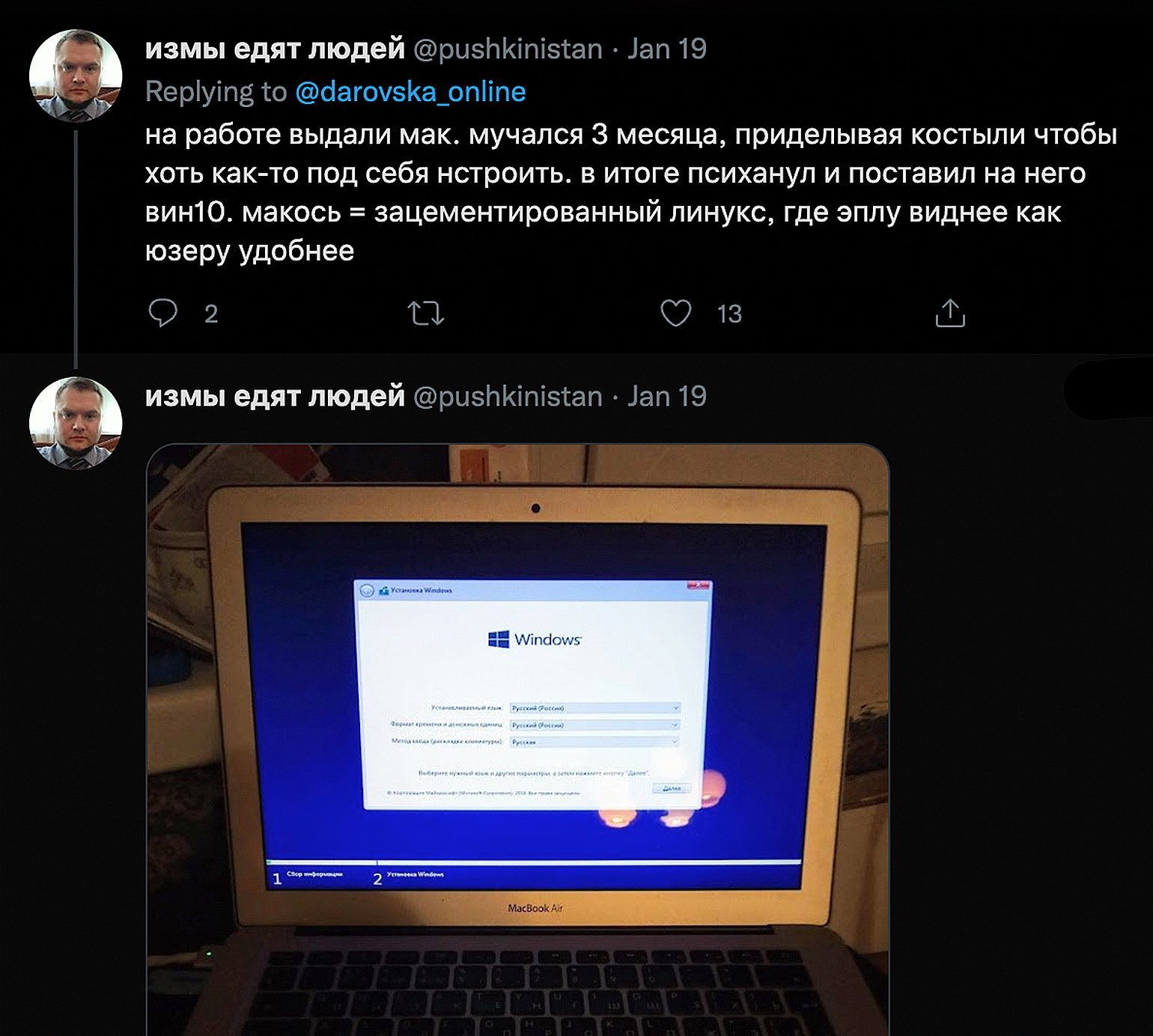Click the reply count 2
This screenshot has height=1036, width=1153.
point(211,314)
